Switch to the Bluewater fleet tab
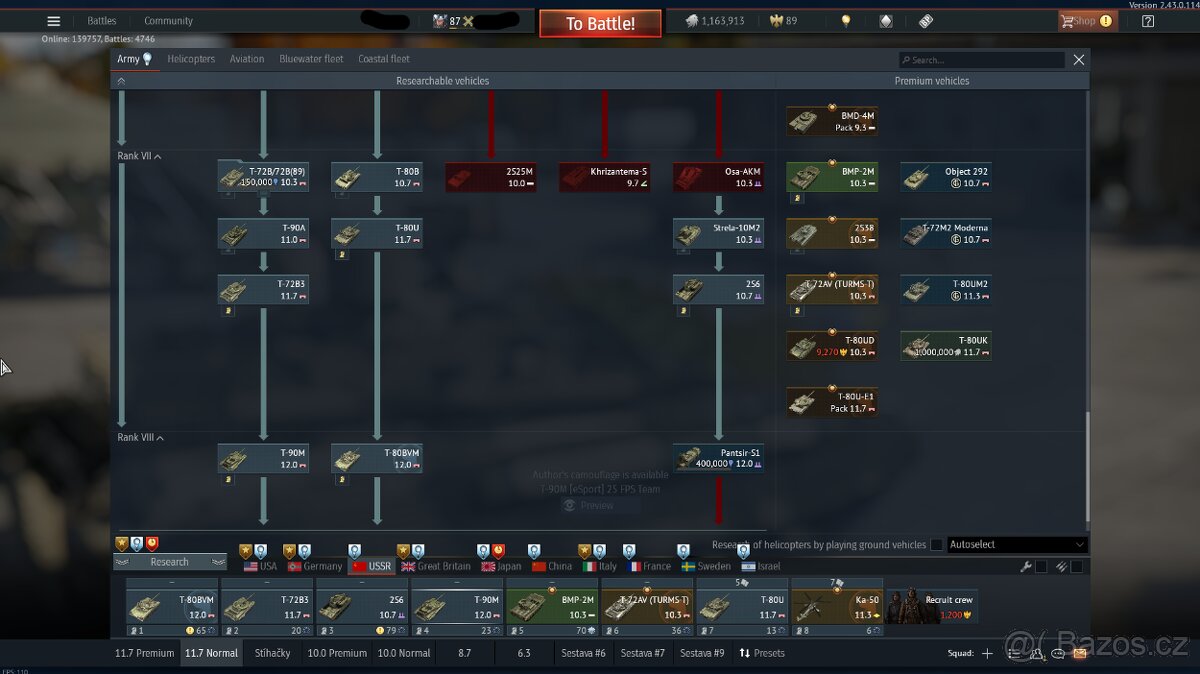Viewport: 1200px width, 674px height. [x=311, y=59]
